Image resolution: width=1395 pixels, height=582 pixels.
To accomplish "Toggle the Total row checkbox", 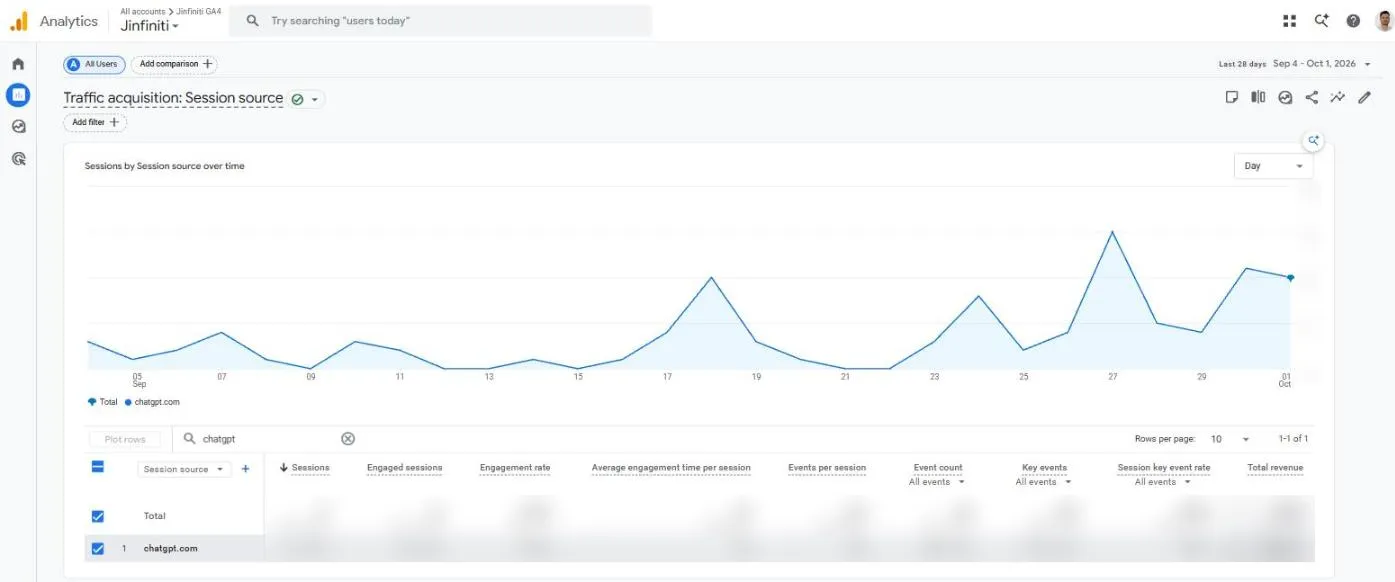I will (97, 516).
